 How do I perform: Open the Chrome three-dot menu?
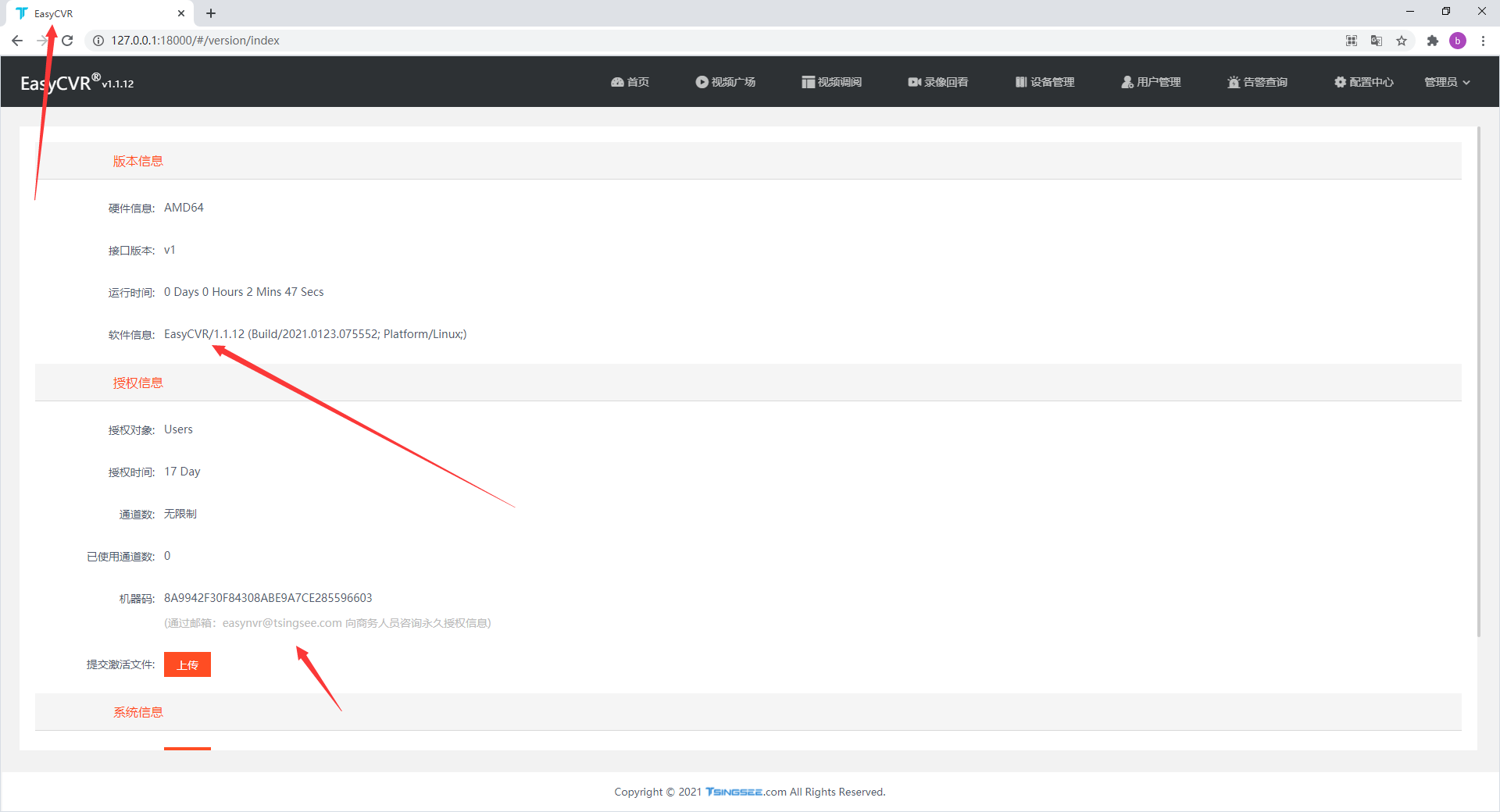point(1483,41)
